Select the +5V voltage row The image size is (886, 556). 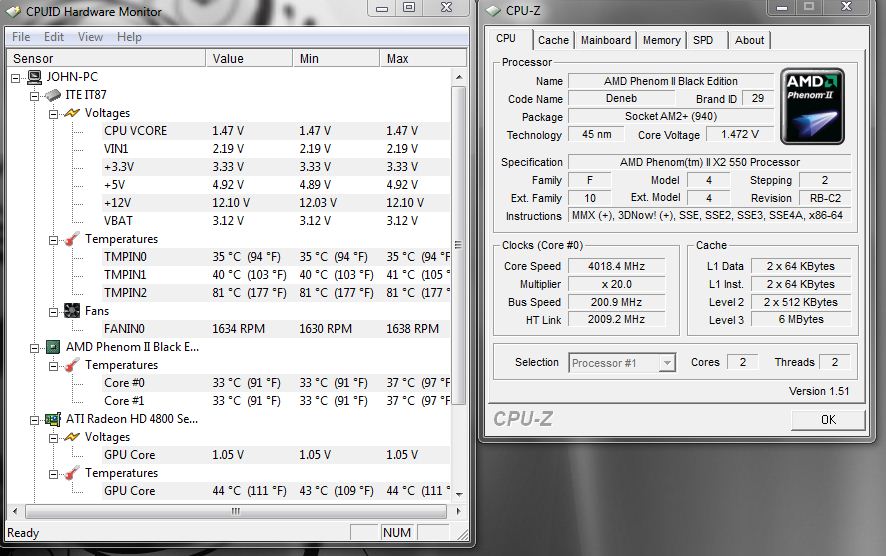275,185
